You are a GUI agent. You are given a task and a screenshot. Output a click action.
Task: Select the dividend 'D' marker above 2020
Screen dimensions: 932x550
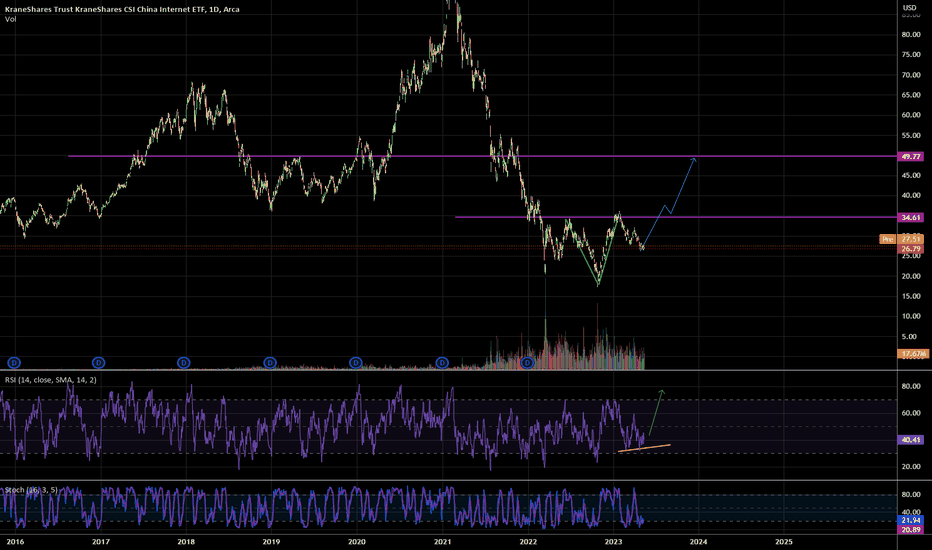click(355, 362)
